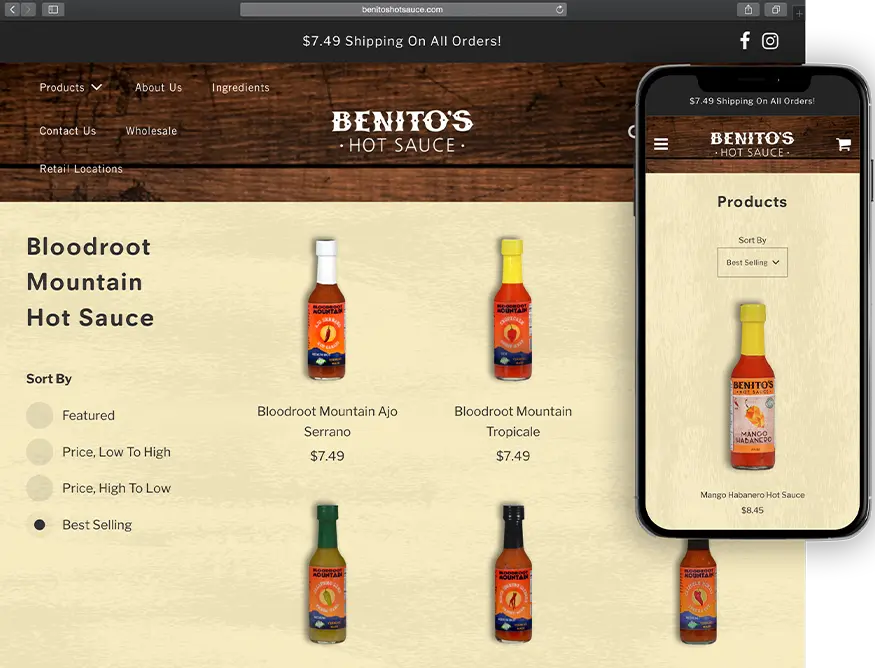This screenshot has height=668, width=875.
Task: Go forward with the browser forward arrow
Action: click(28, 9)
